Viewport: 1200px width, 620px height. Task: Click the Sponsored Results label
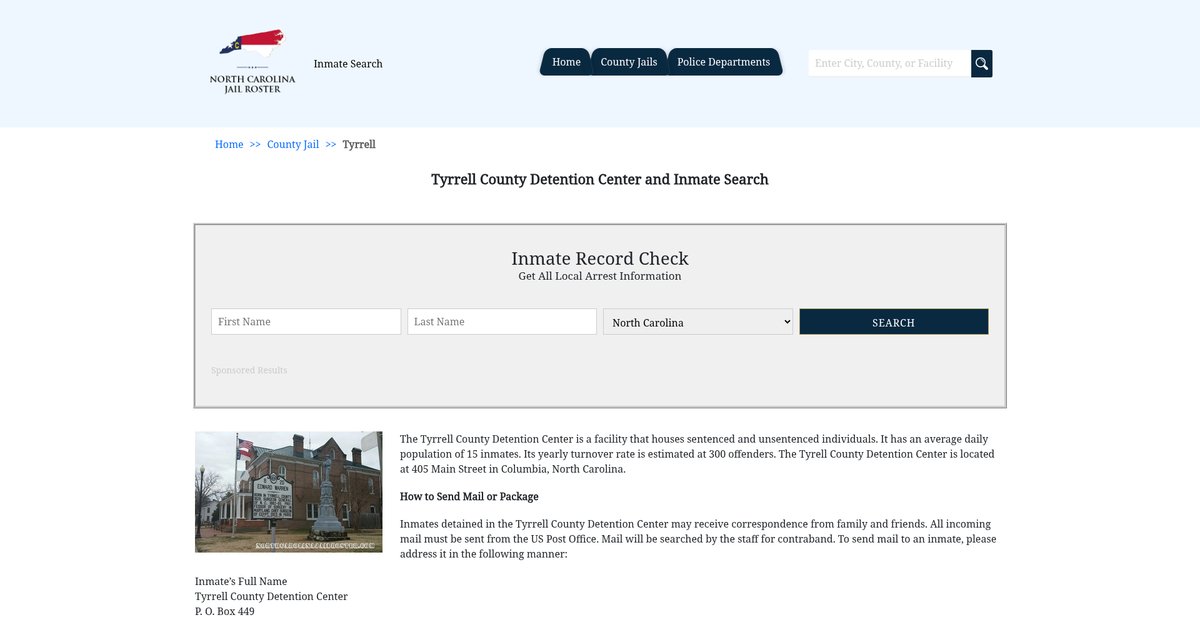point(249,371)
